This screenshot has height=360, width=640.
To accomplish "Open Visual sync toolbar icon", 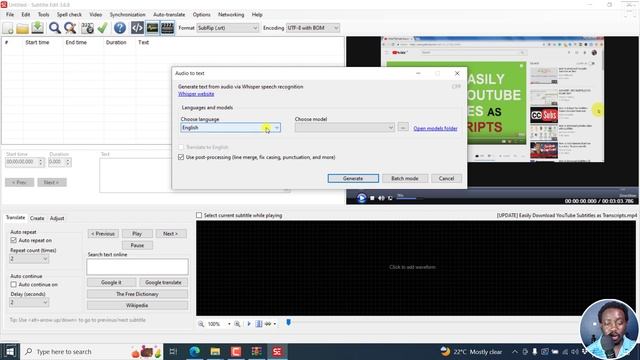I will tap(87, 28).
